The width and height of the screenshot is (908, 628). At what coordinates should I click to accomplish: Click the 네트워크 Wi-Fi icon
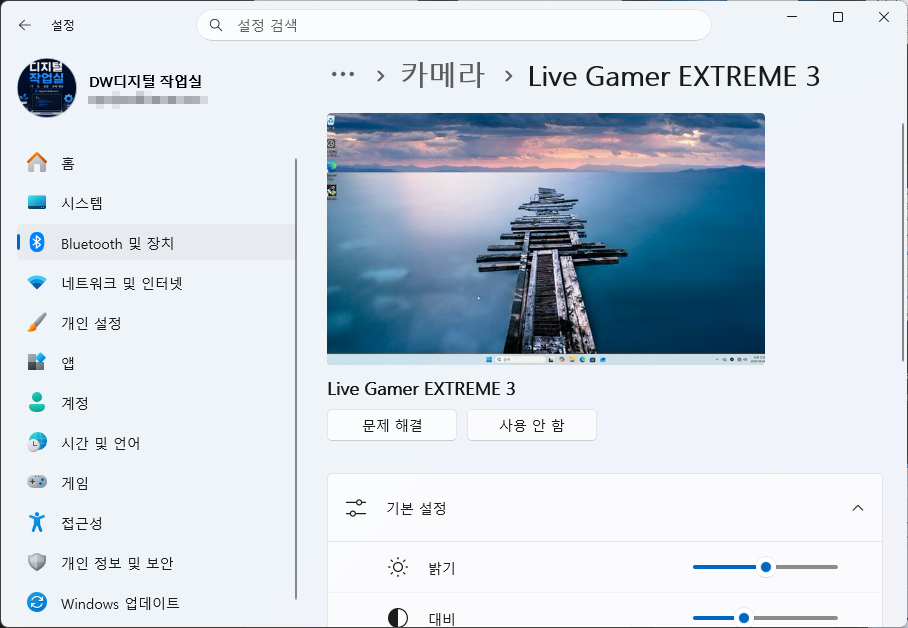[x=37, y=283]
